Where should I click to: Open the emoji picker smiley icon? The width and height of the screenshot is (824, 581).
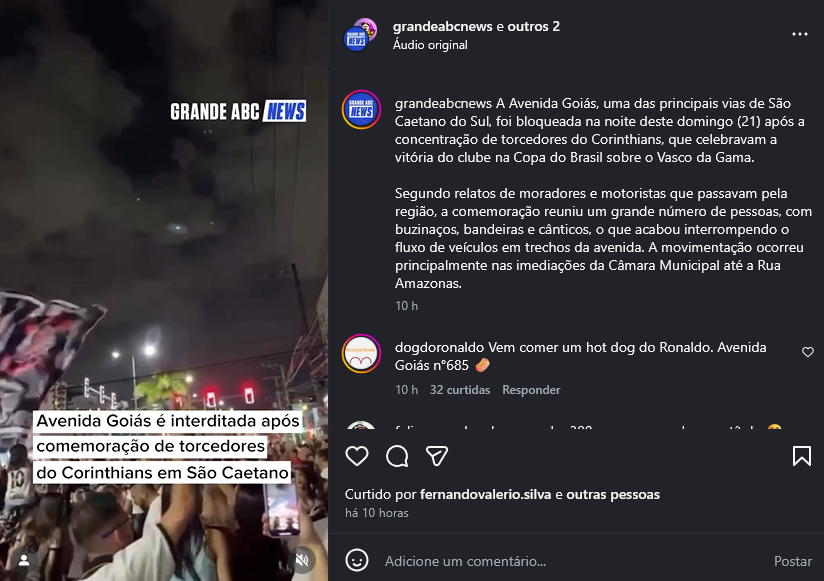point(357,560)
